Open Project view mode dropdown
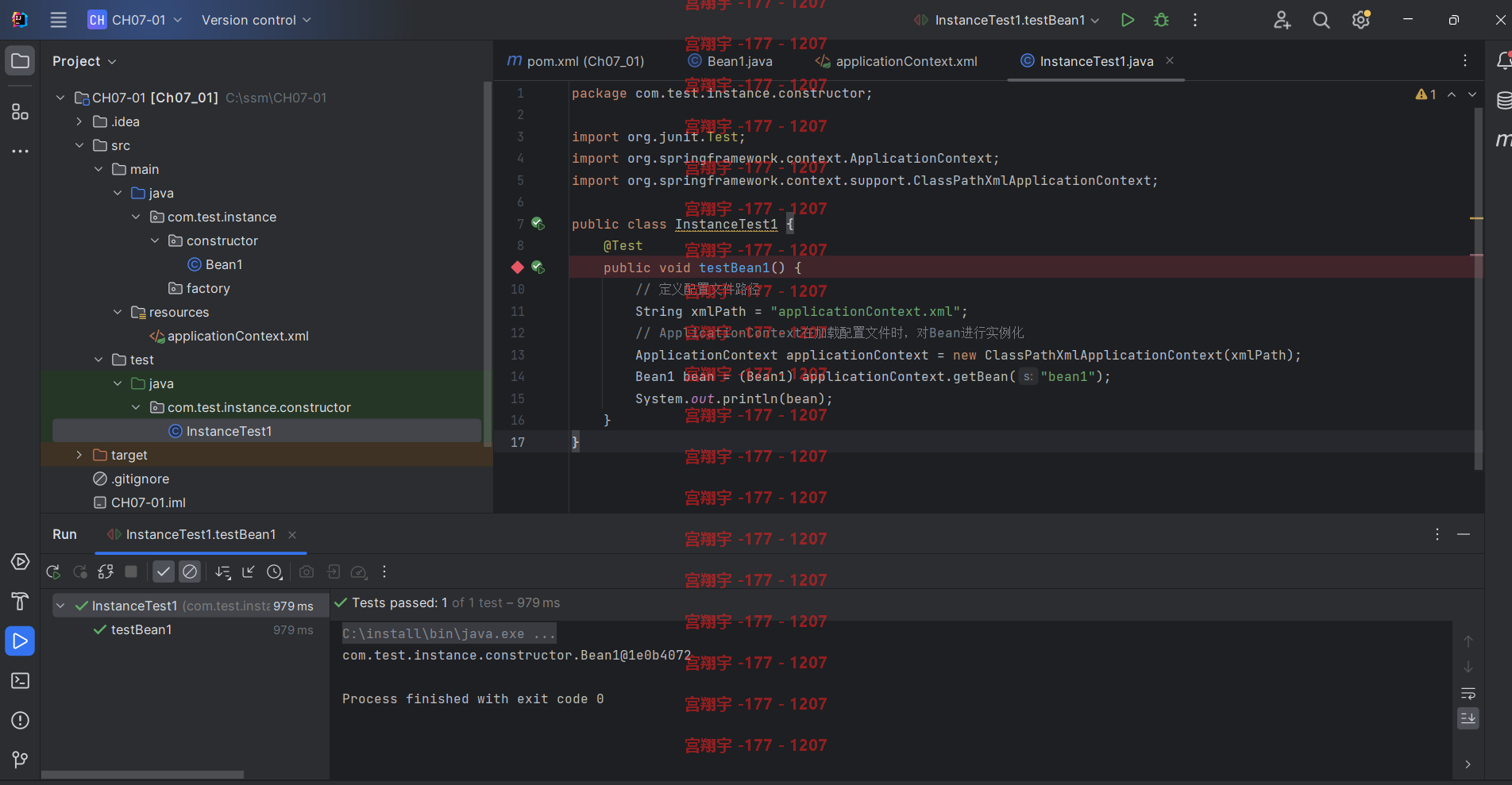Screen dimensions: 1512x785 pyautogui.click(x=84, y=61)
